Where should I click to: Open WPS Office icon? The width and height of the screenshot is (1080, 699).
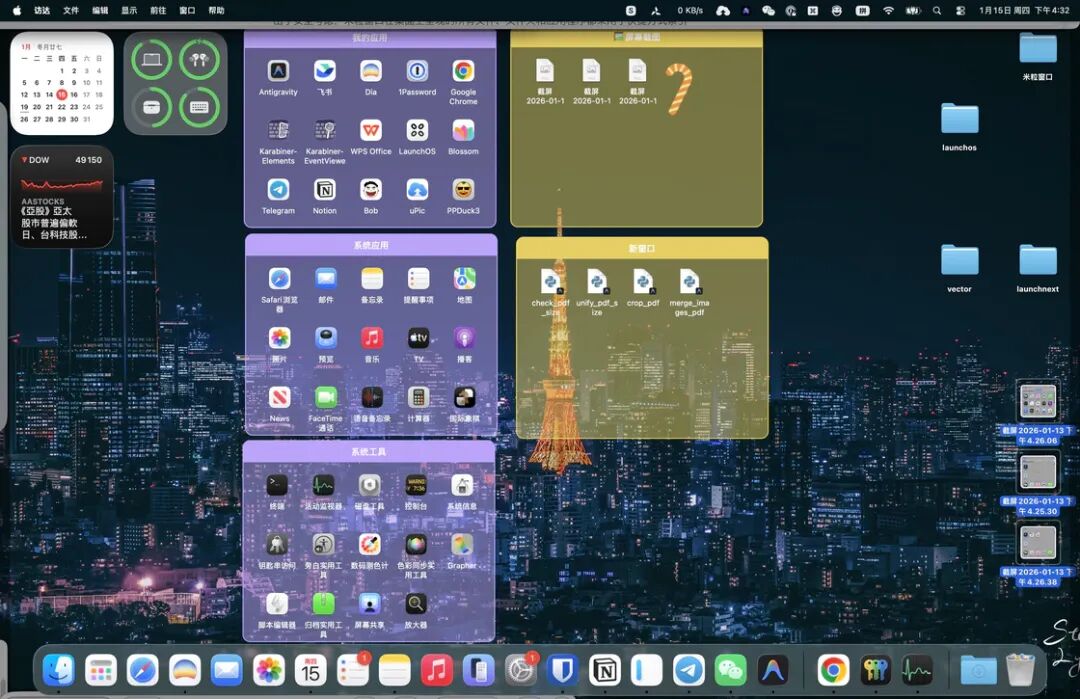pos(371,130)
